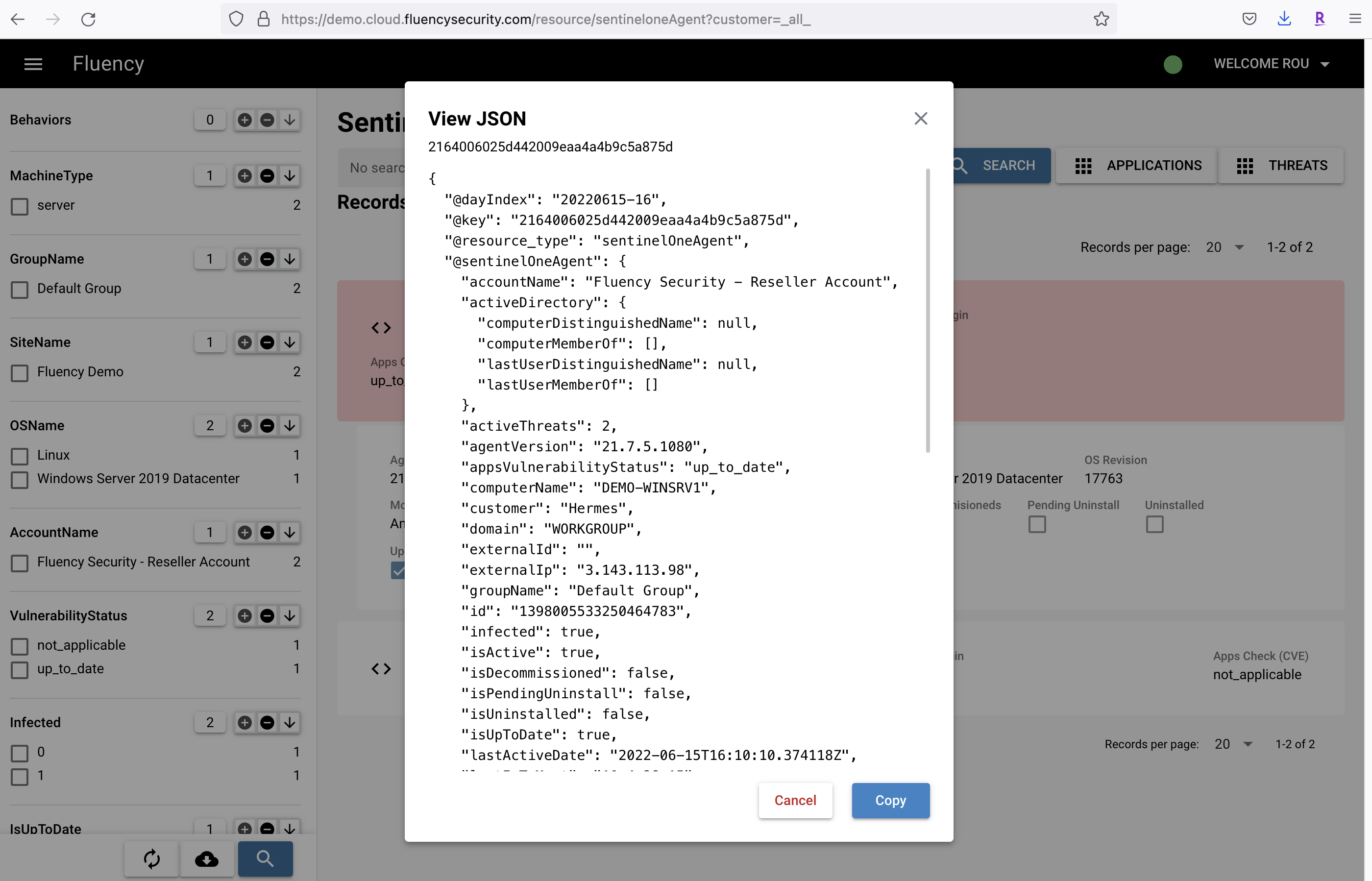The image size is (1372, 881).
Task: Click minus icon next to SiteName
Action: pyautogui.click(x=267, y=342)
